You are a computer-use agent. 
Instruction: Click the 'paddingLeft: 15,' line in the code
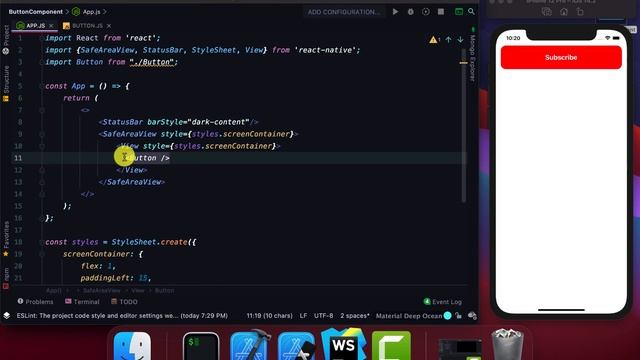[x=116, y=278]
